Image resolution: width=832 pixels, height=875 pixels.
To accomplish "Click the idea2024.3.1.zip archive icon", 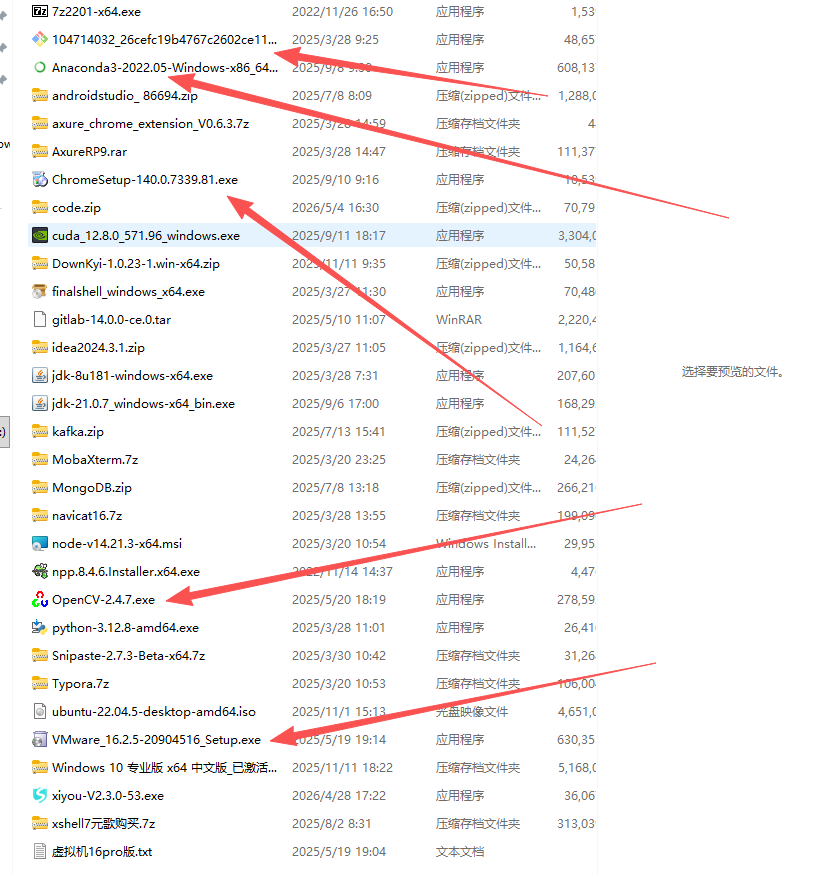I will tap(40, 347).
